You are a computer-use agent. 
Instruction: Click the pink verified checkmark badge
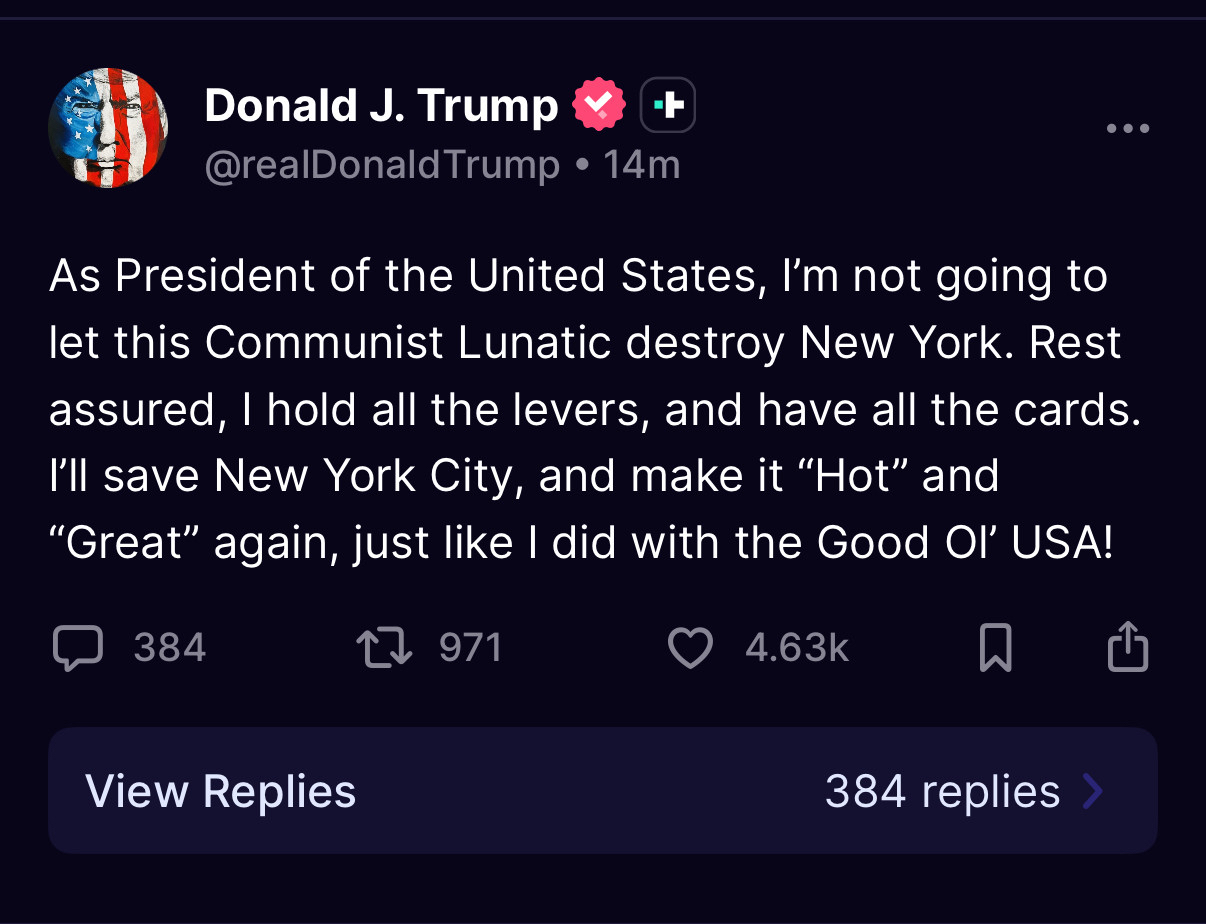(598, 106)
